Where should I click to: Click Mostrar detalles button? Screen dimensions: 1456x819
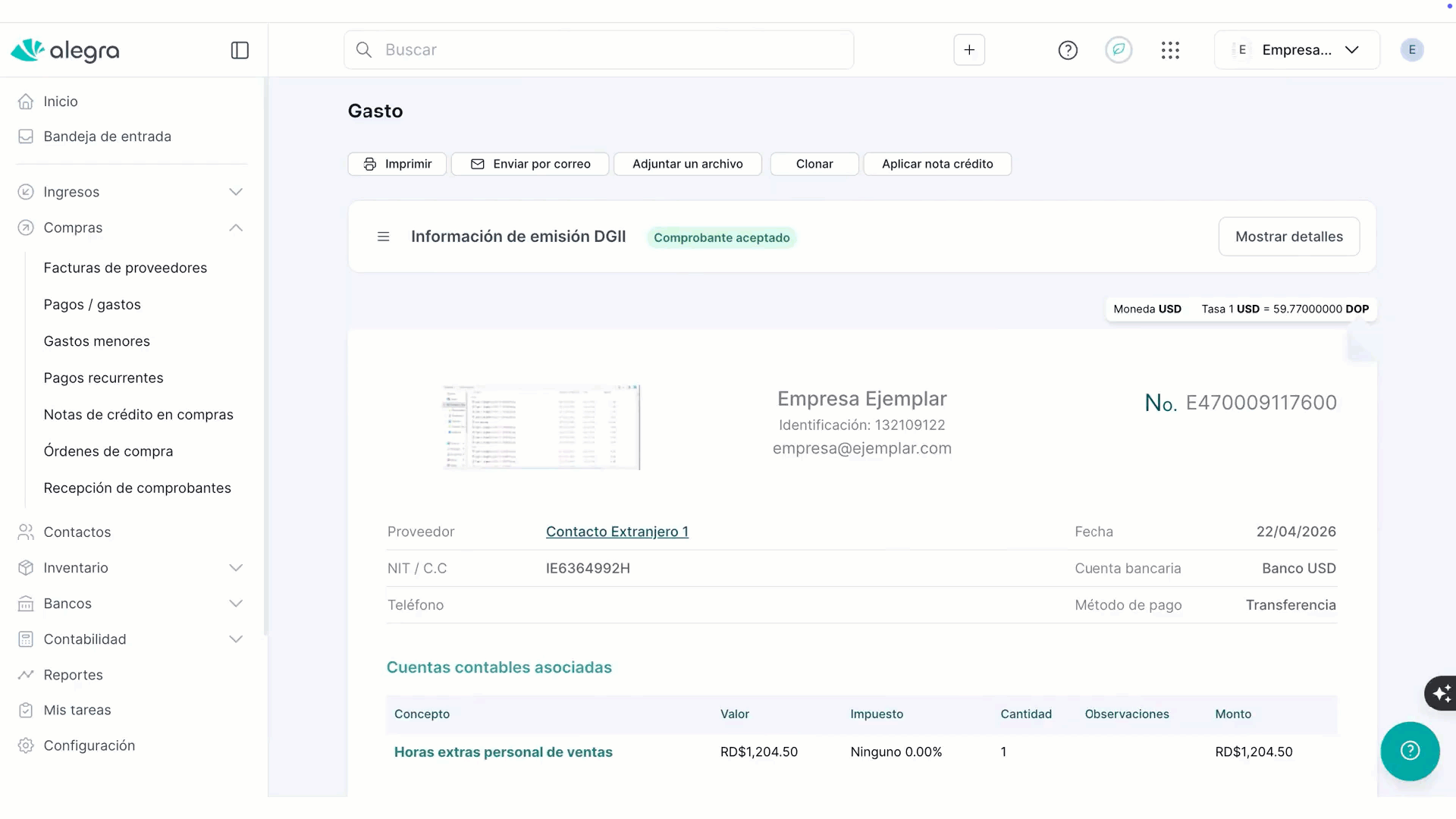1288,237
